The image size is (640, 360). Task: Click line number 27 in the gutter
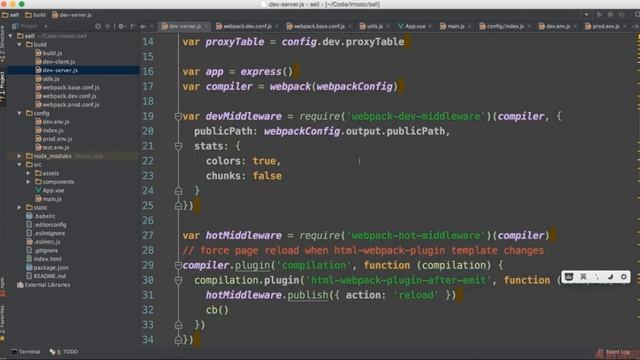tap(148, 236)
